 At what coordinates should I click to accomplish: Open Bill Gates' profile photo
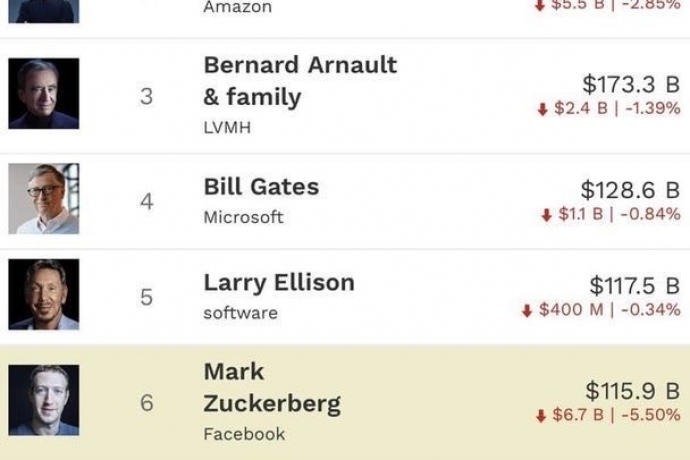pyautogui.click(x=44, y=199)
